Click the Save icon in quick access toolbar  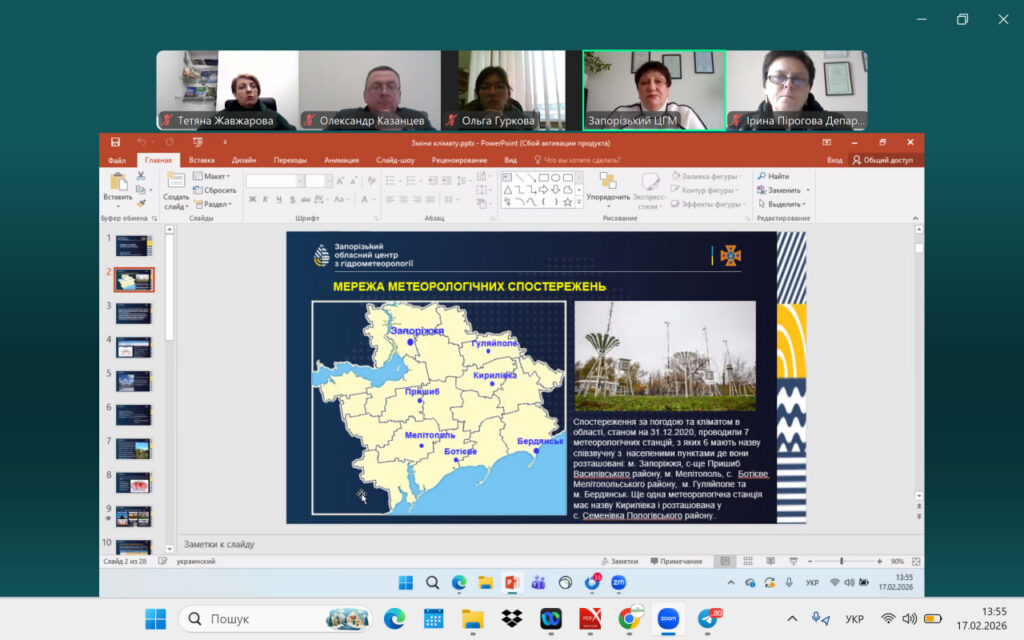pyautogui.click(x=116, y=143)
